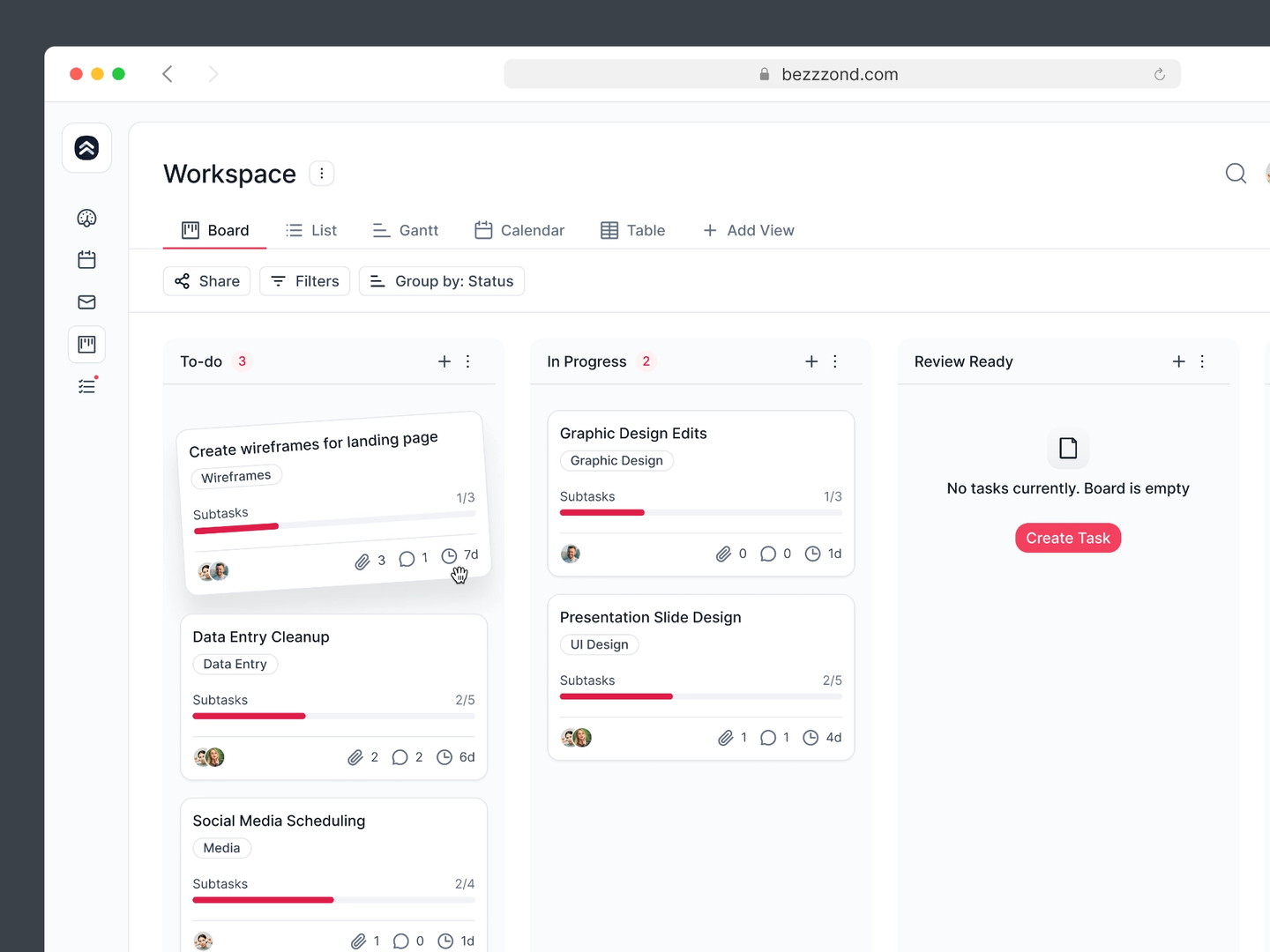Open the calendar icon in sidebar

(x=86, y=260)
